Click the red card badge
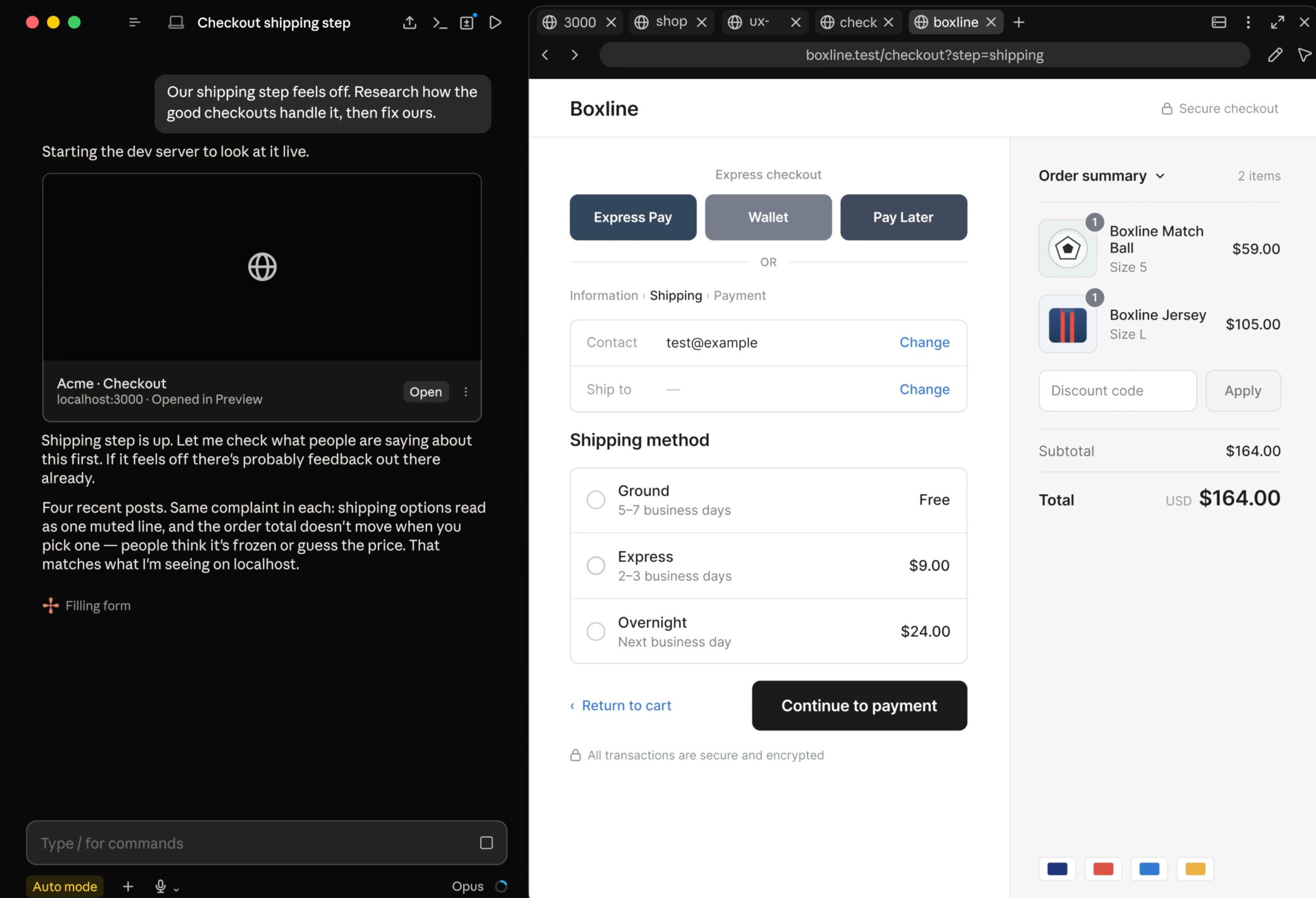Screen dimensions: 1316x898 pos(1103,869)
